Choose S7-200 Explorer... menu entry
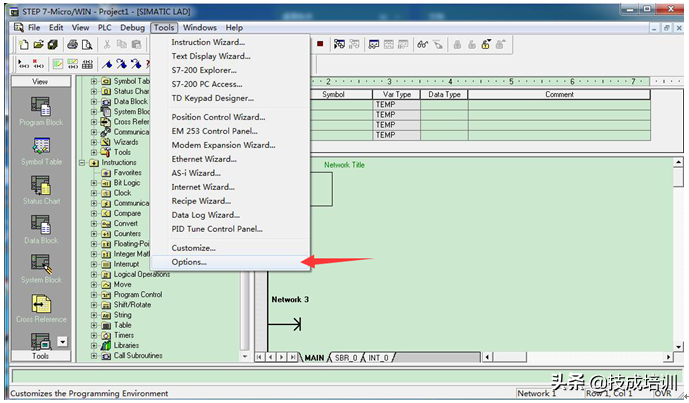The height and width of the screenshot is (403, 689). pyautogui.click(x=230, y=70)
